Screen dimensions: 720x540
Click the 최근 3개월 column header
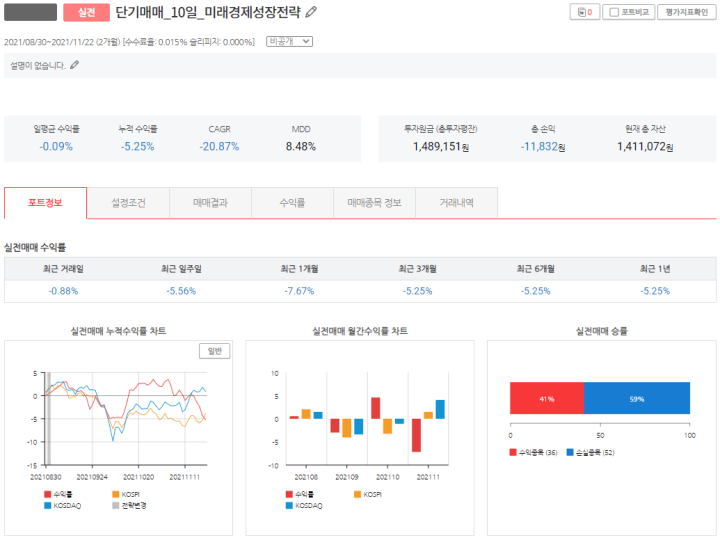point(417,269)
